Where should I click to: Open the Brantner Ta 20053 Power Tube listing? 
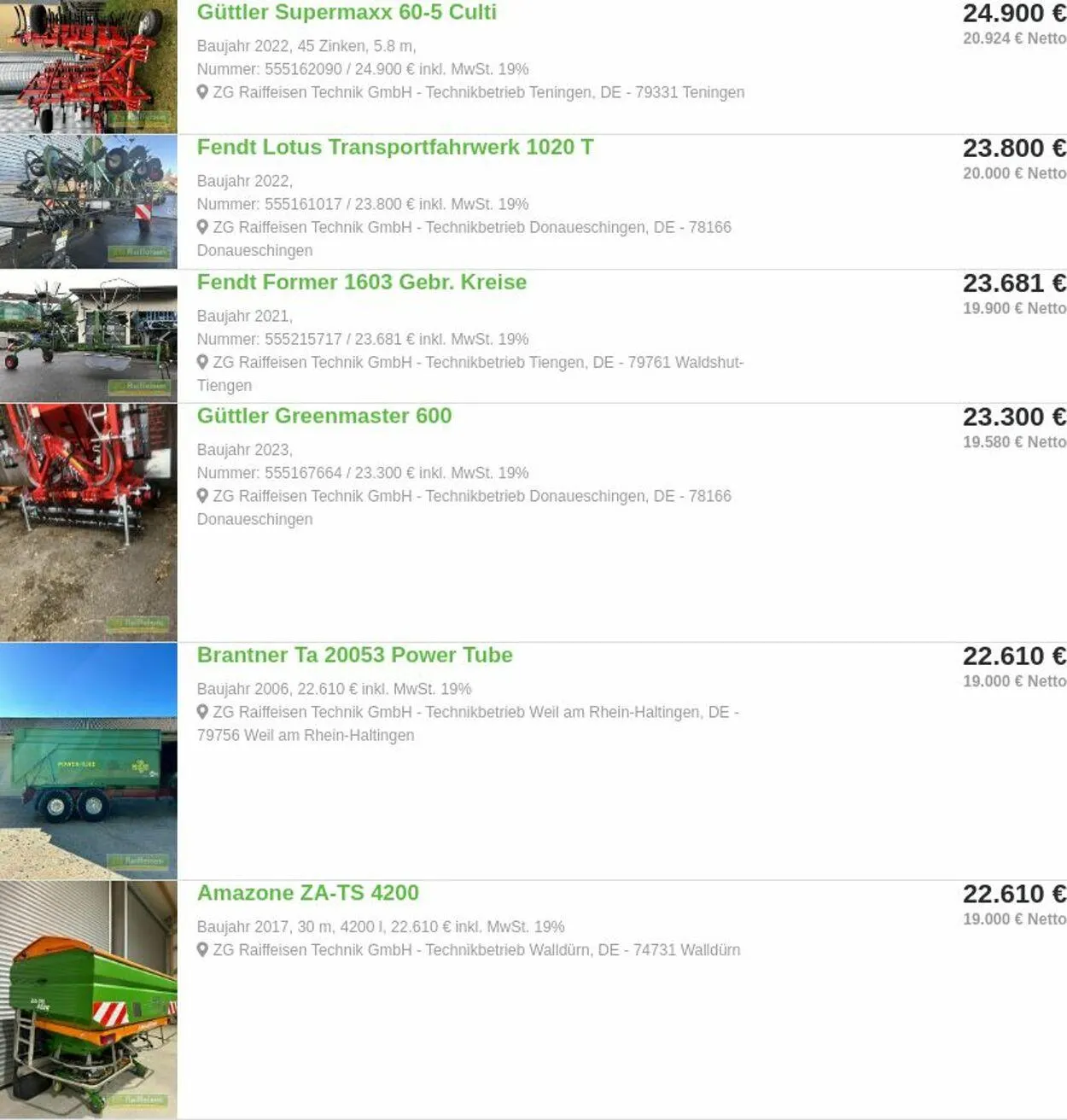[355, 655]
